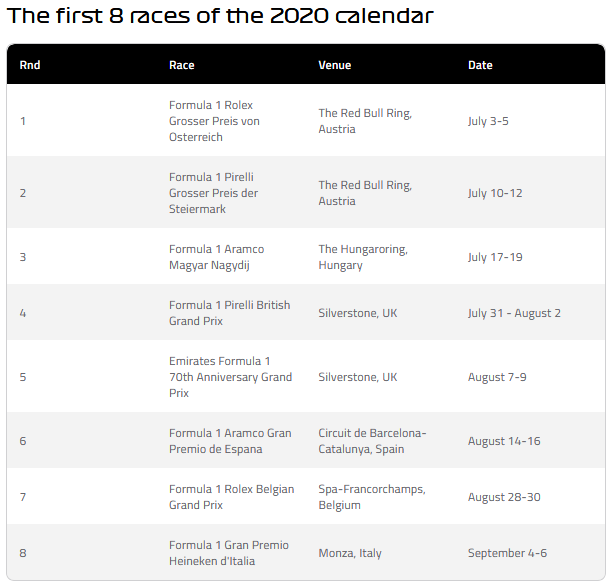Select the Grosser Preis von Osterreich race
Image resolution: width=610 pixels, height=585 pixels.
(x=214, y=121)
